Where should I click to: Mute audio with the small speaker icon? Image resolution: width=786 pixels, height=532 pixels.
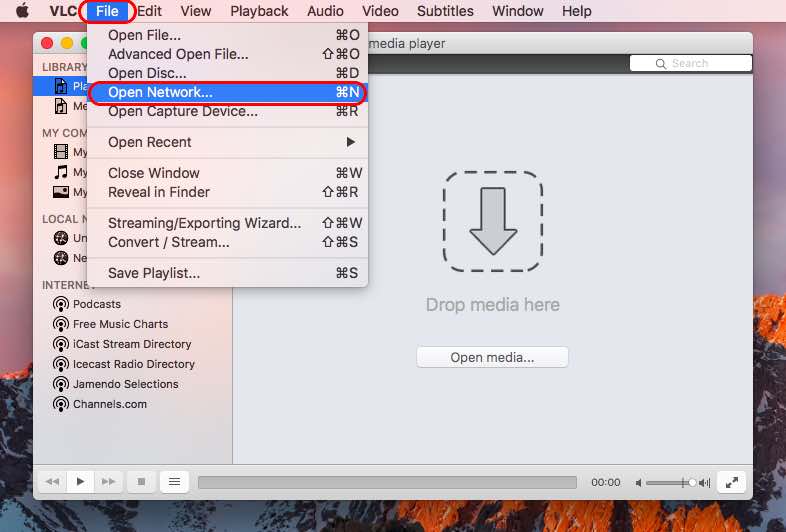pos(638,483)
